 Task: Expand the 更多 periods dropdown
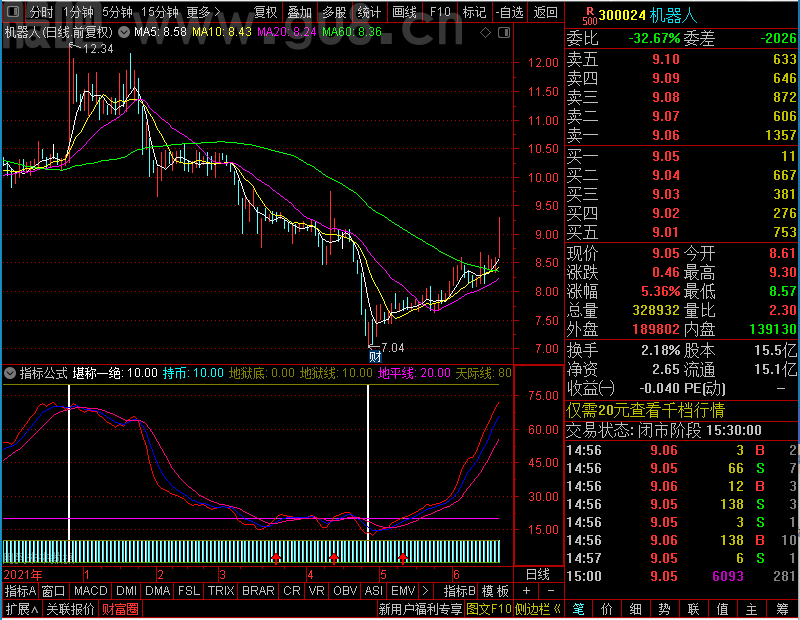pos(204,12)
